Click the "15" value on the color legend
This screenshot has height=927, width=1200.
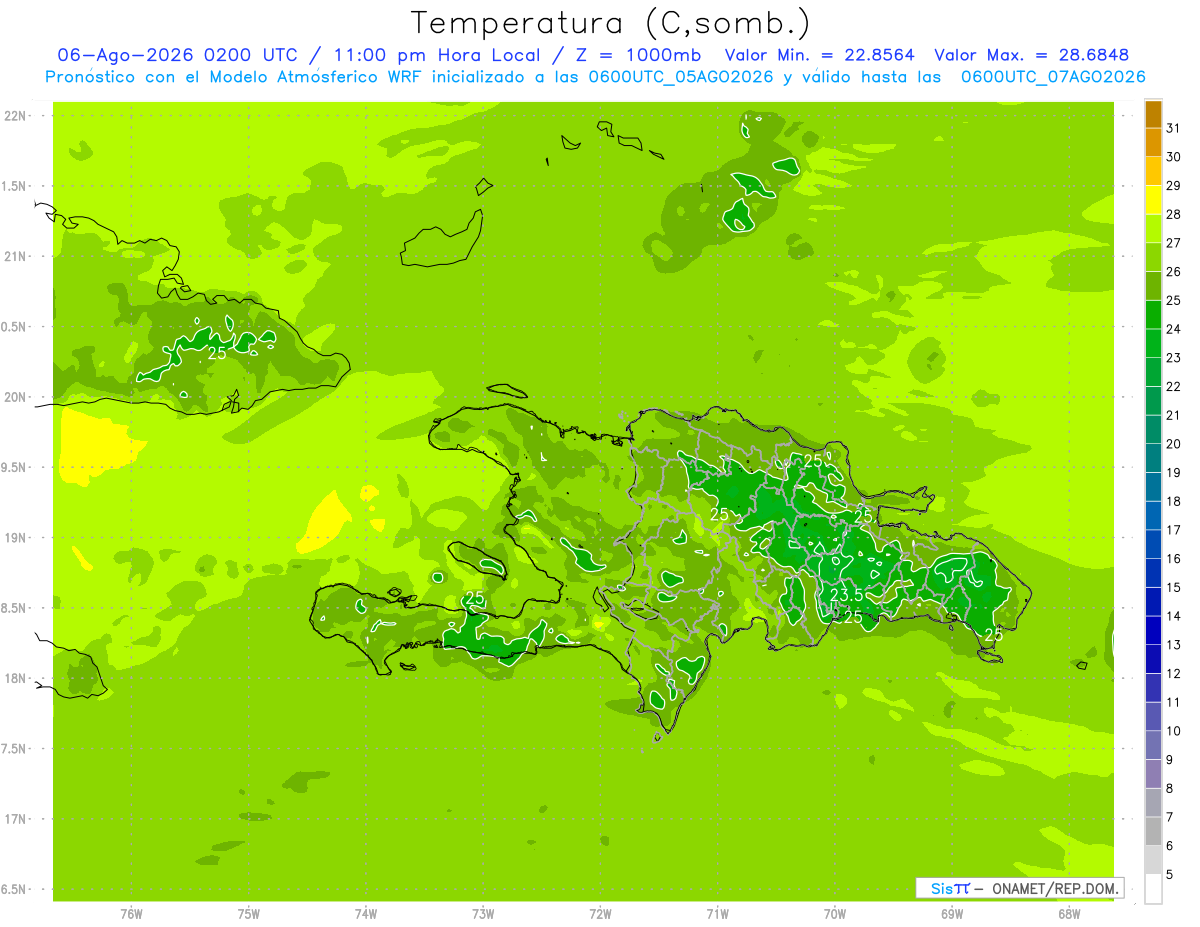coord(1174,588)
